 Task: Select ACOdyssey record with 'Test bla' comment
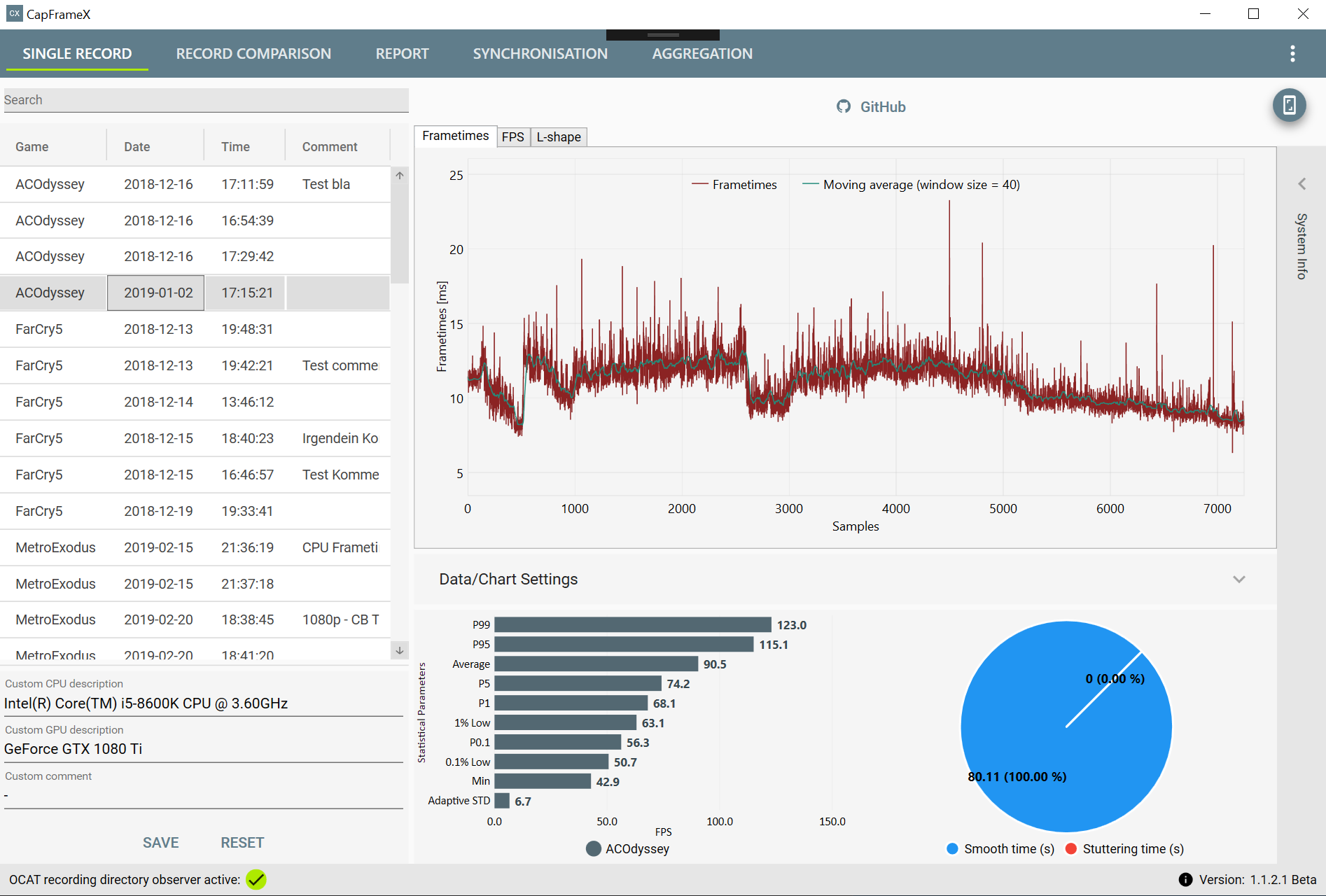click(x=195, y=184)
